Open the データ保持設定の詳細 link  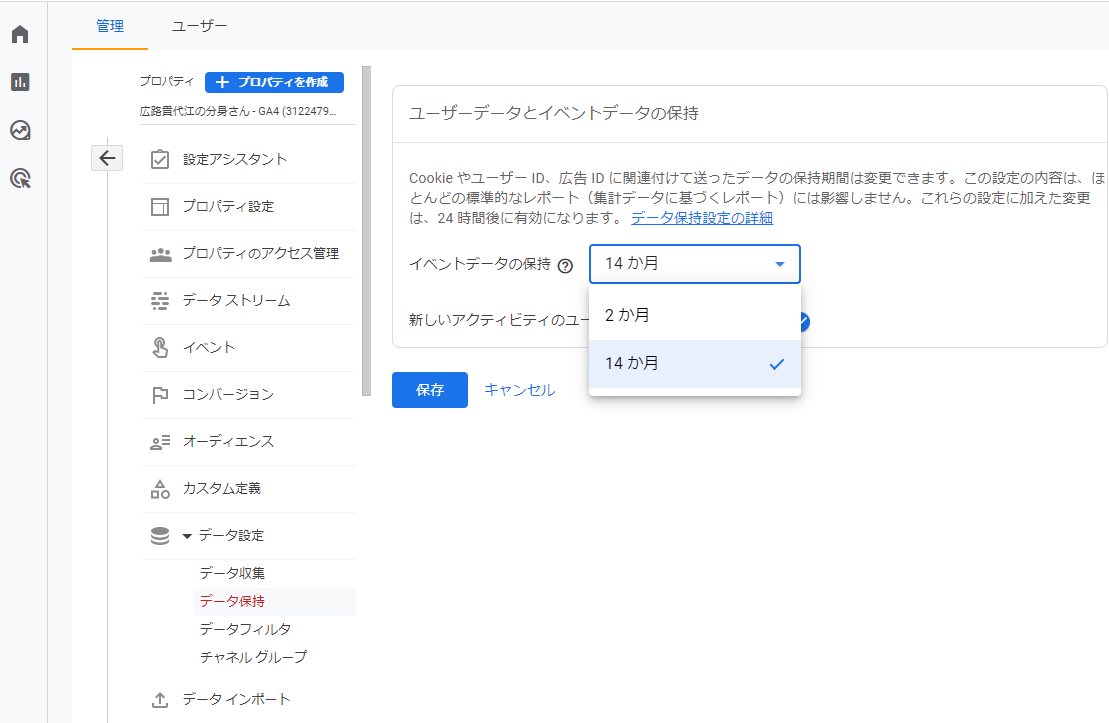tap(700, 216)
